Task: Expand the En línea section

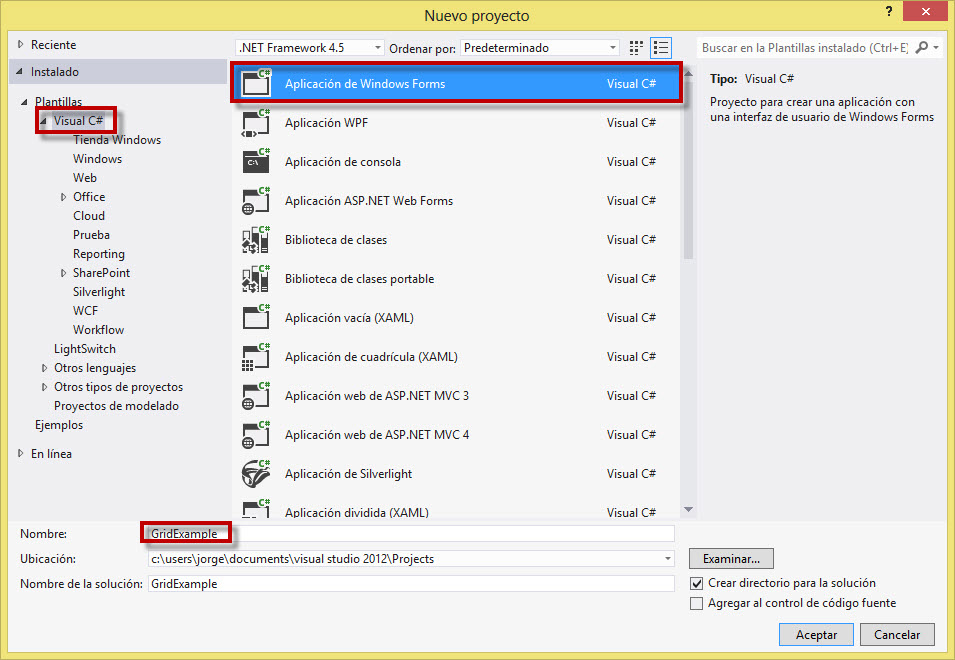Action: 21,454
